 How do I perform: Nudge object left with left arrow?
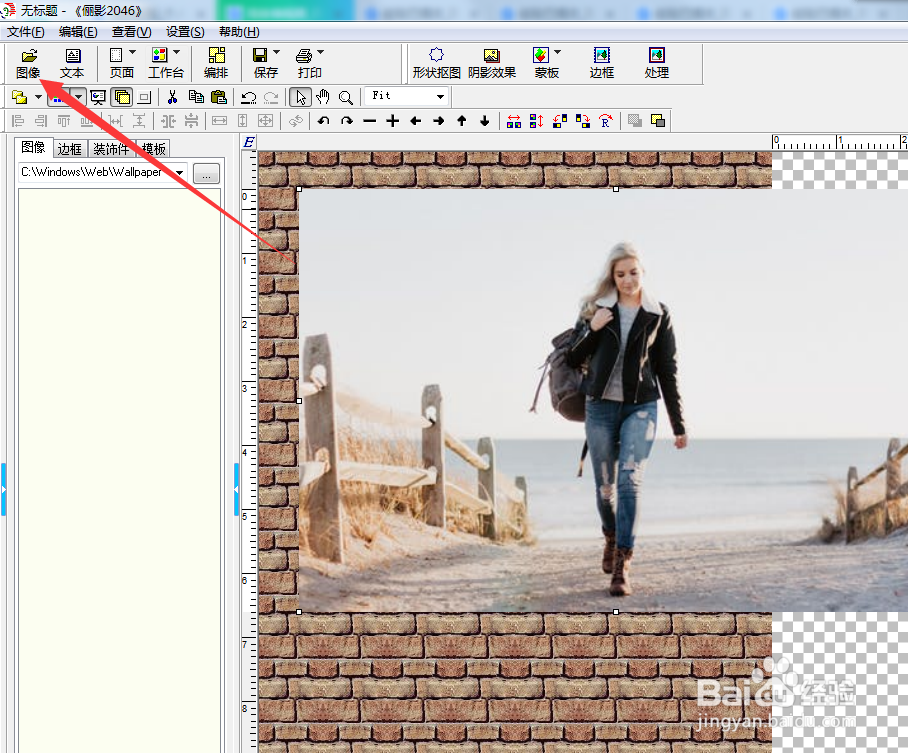(415, 120)
